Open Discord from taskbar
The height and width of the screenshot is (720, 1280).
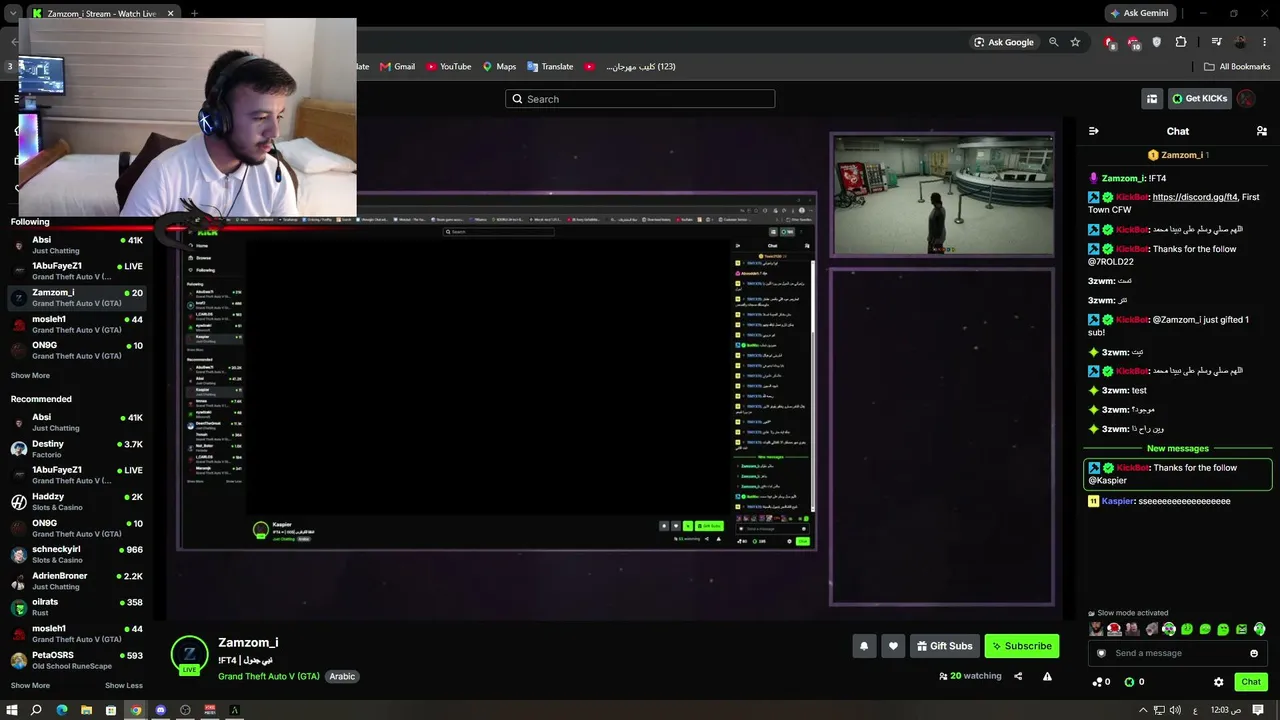tap(160, 710)
